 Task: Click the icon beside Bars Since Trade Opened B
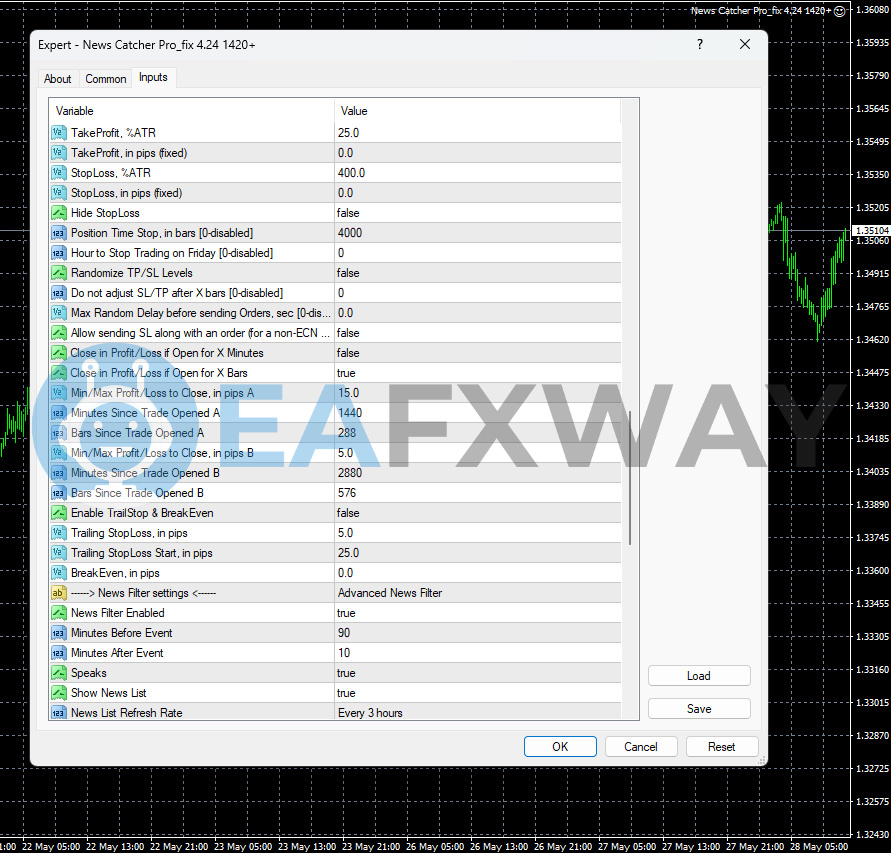tap(59, 493)
